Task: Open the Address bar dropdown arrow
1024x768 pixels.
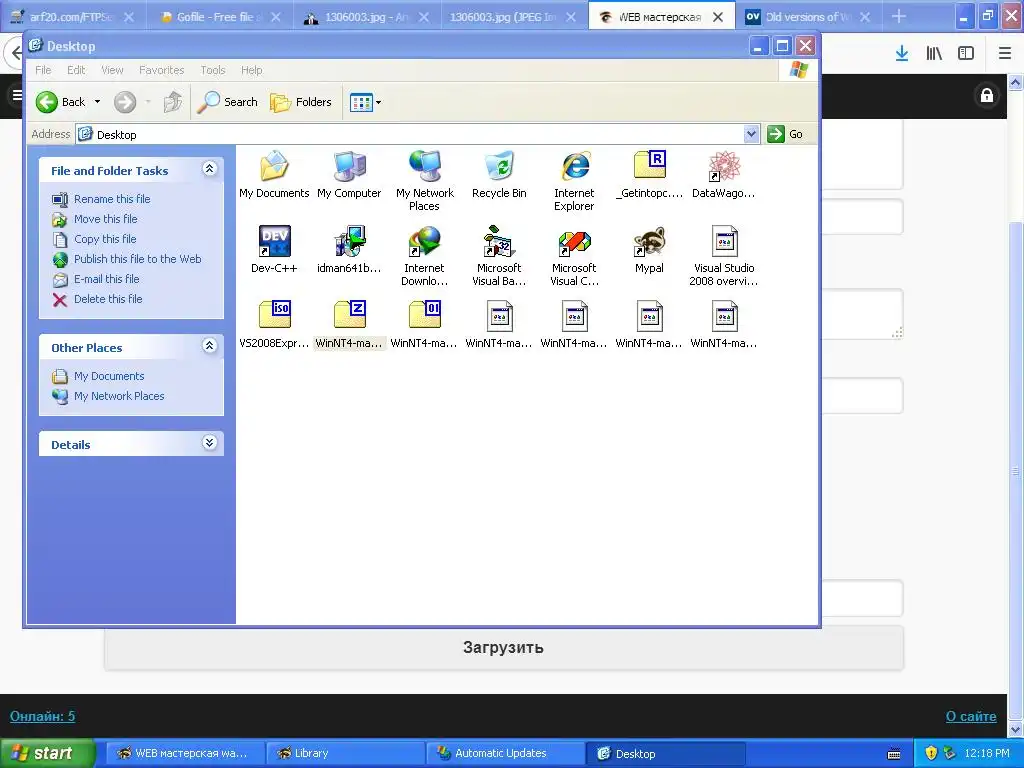Action: pyautogui.click(x=752, y=134)
